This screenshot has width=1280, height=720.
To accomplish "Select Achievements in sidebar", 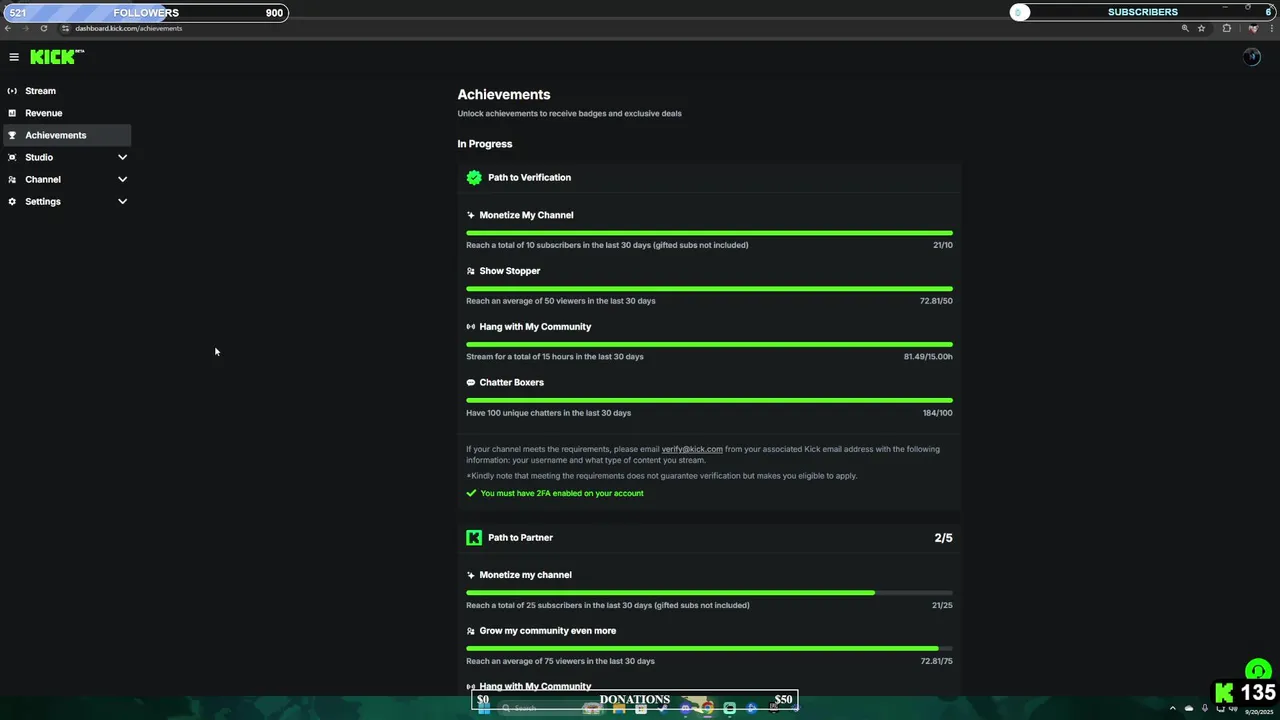I will pos(67,135).
